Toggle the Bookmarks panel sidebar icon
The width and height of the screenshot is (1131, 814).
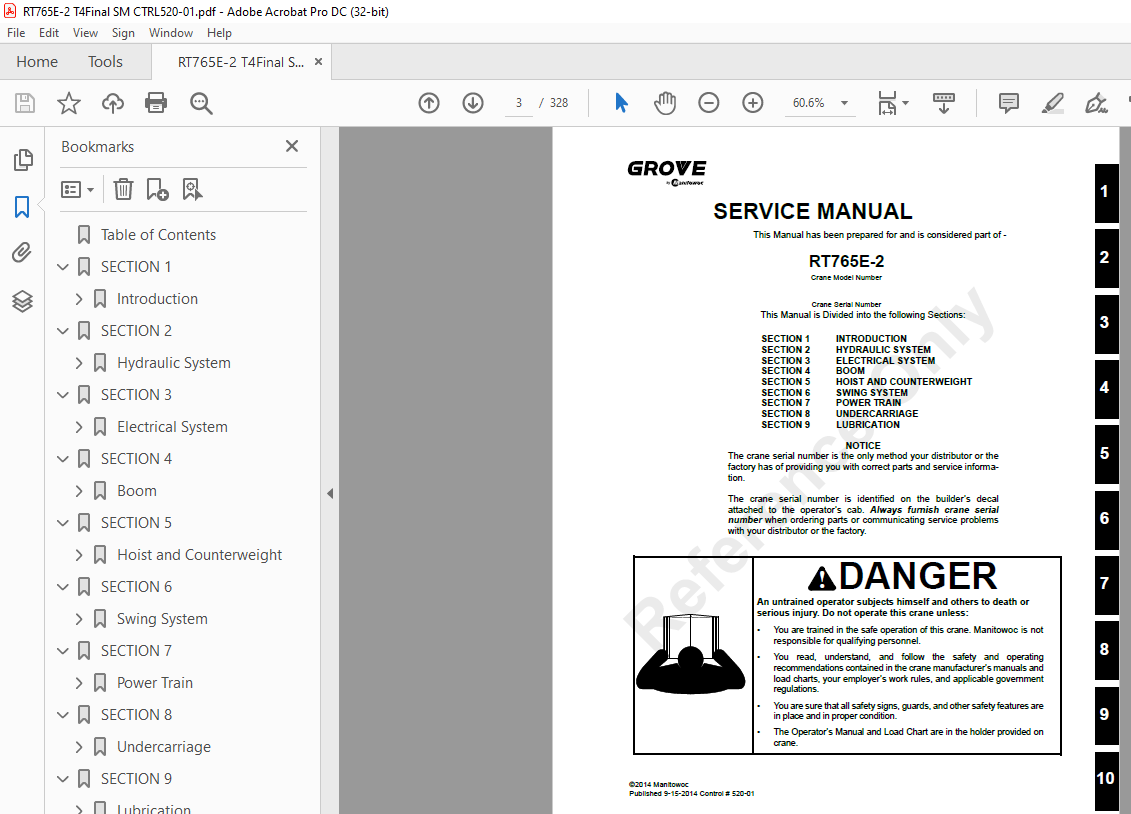pyautogui.click(x=22, y=207)
